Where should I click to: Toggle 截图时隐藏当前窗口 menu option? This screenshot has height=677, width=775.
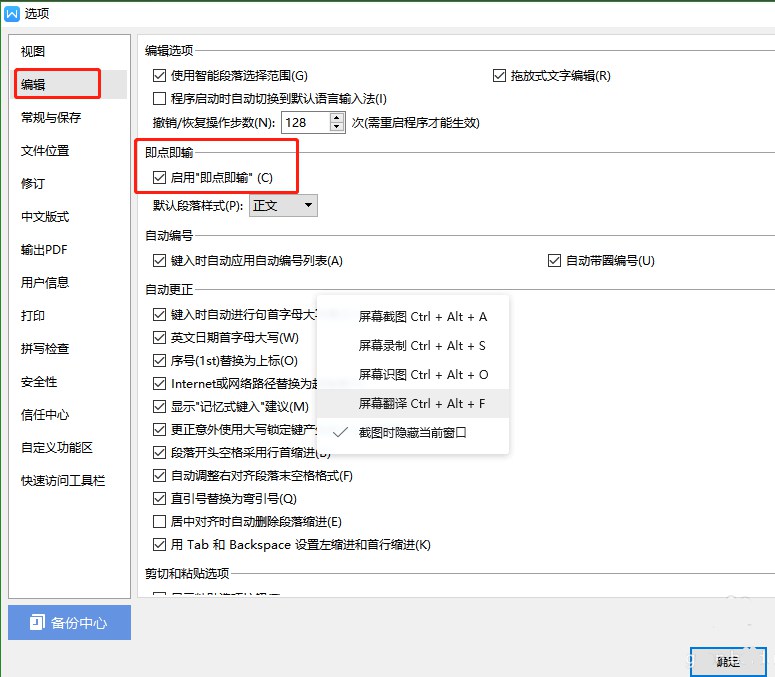(x=413, y=433)
